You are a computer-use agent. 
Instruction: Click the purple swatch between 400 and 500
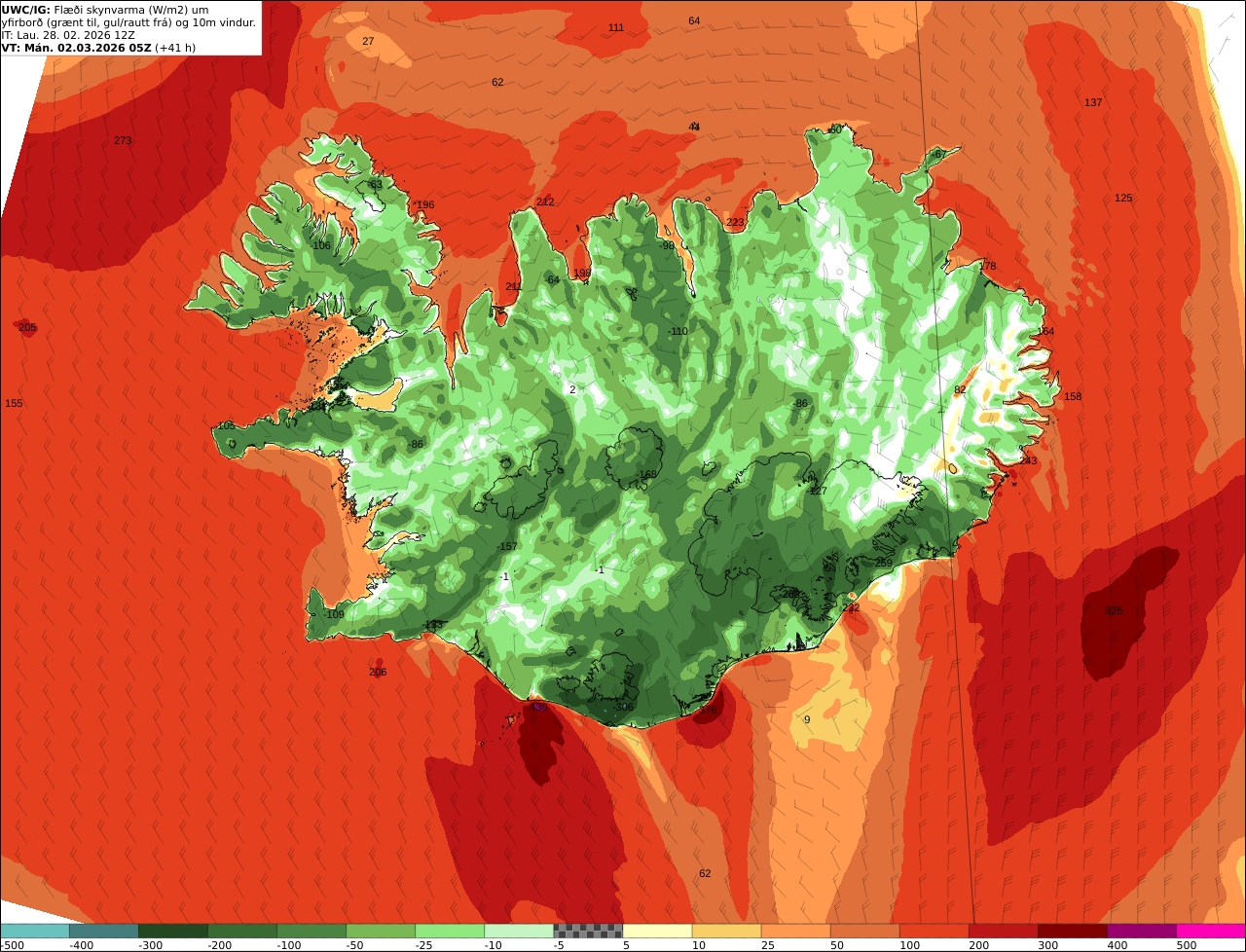(1141, 931)
